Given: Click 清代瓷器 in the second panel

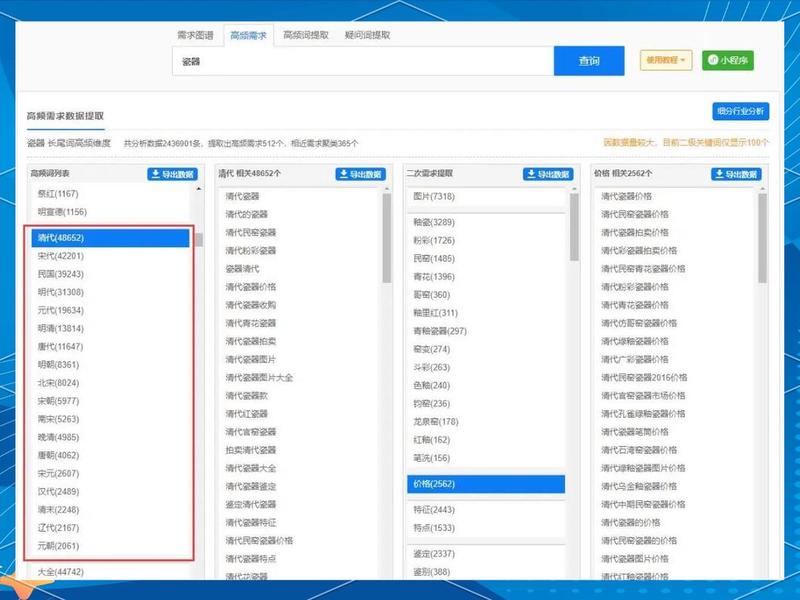Looking at the screenshot, I should (242, 196).
